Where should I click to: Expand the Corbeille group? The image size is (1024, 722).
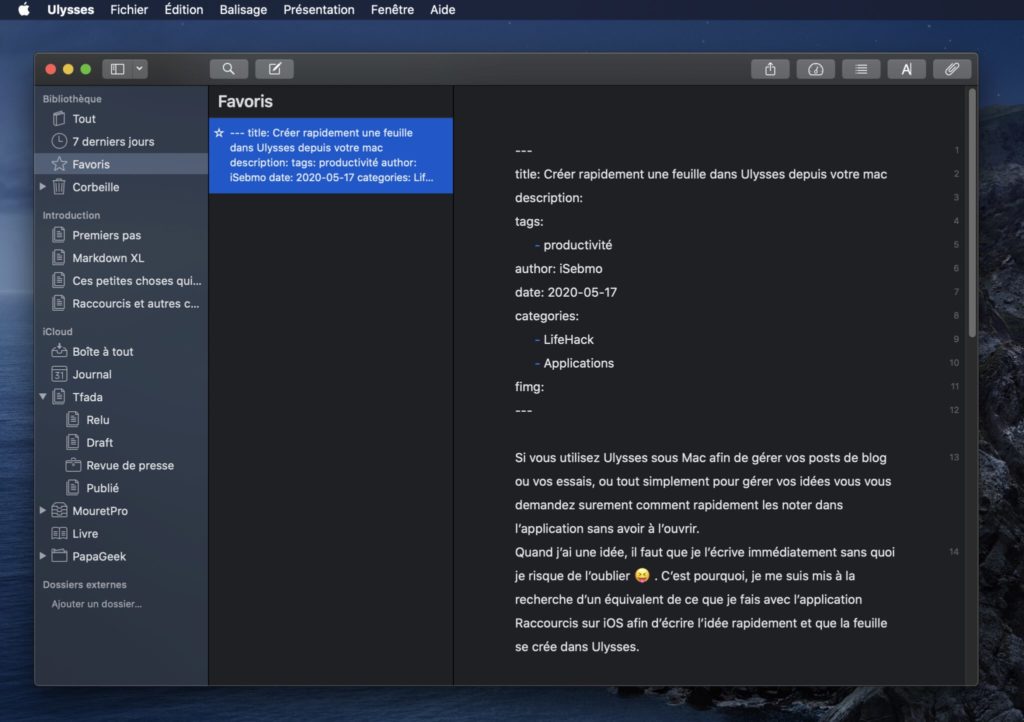tap(42, 187)
